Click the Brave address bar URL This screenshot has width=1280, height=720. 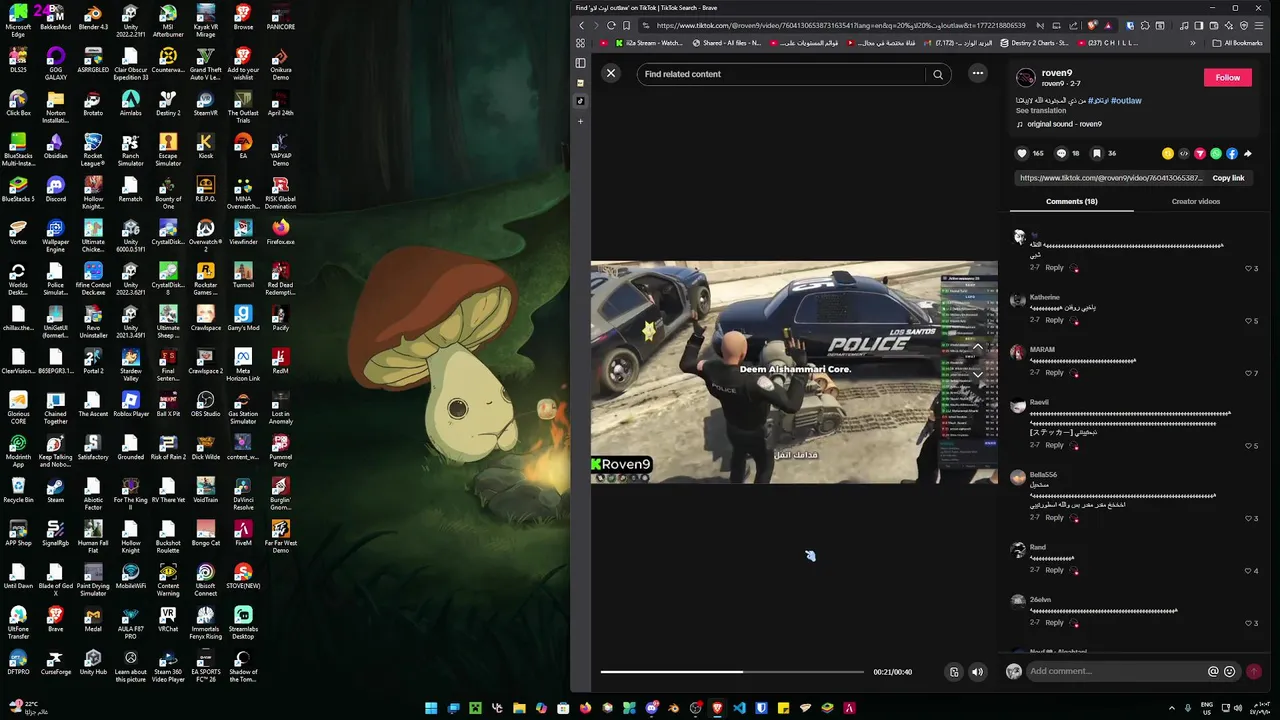pyautogui.click(x=840, y=25)
